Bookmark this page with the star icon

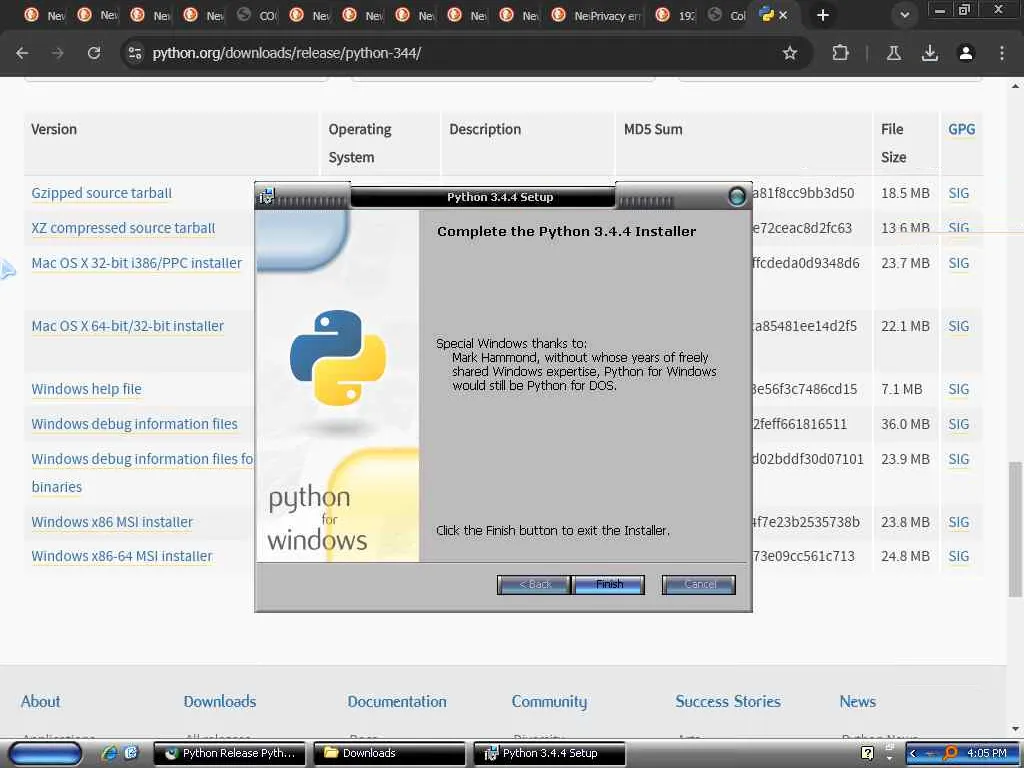click(790, 53)
